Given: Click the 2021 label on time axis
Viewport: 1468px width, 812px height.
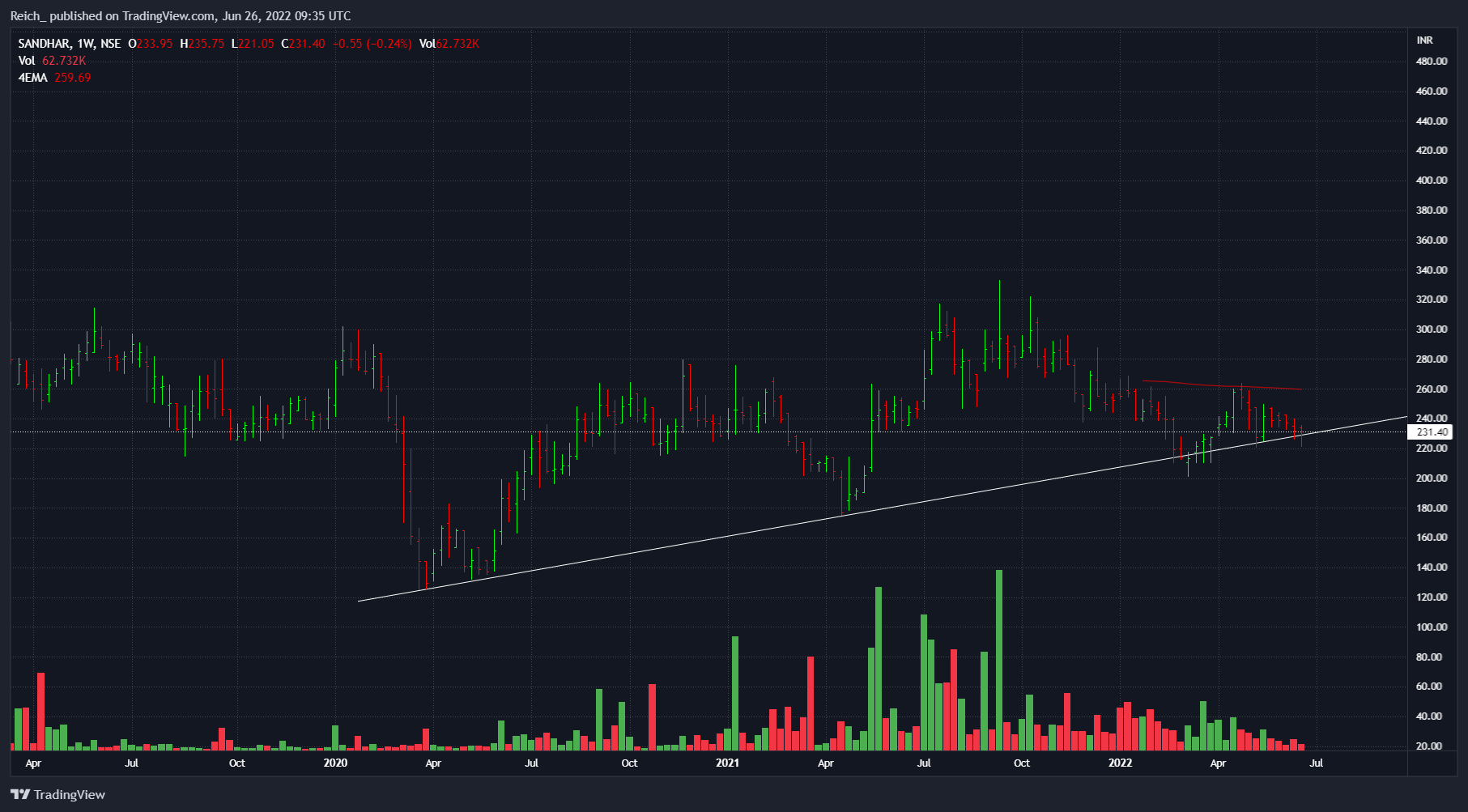Looking at the screenshot, I should pyautogui.click(x=727, y=763).
